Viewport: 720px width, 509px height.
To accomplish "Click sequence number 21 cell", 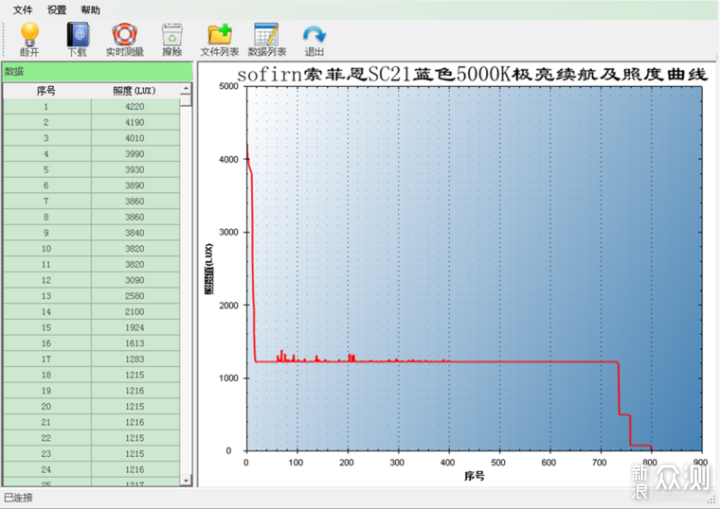I will click(46, 422).
